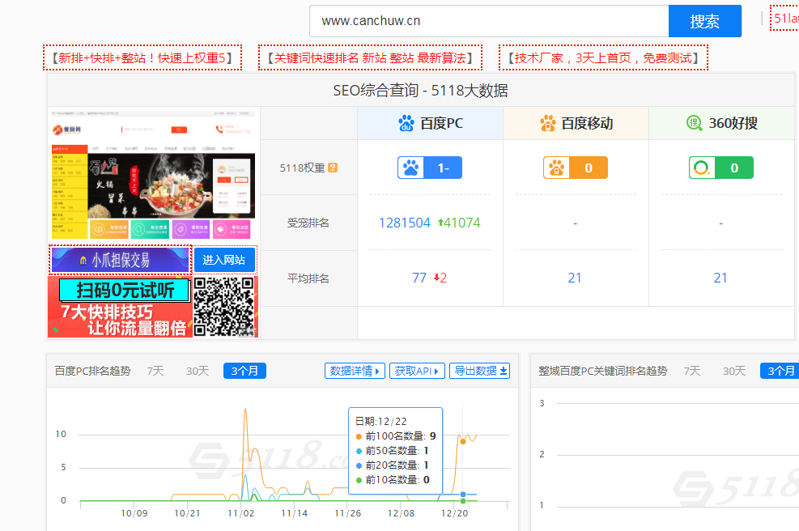799x531 pixels.
Task: Open the 关键词快速排名 ad link
Action: coord(370,58)
